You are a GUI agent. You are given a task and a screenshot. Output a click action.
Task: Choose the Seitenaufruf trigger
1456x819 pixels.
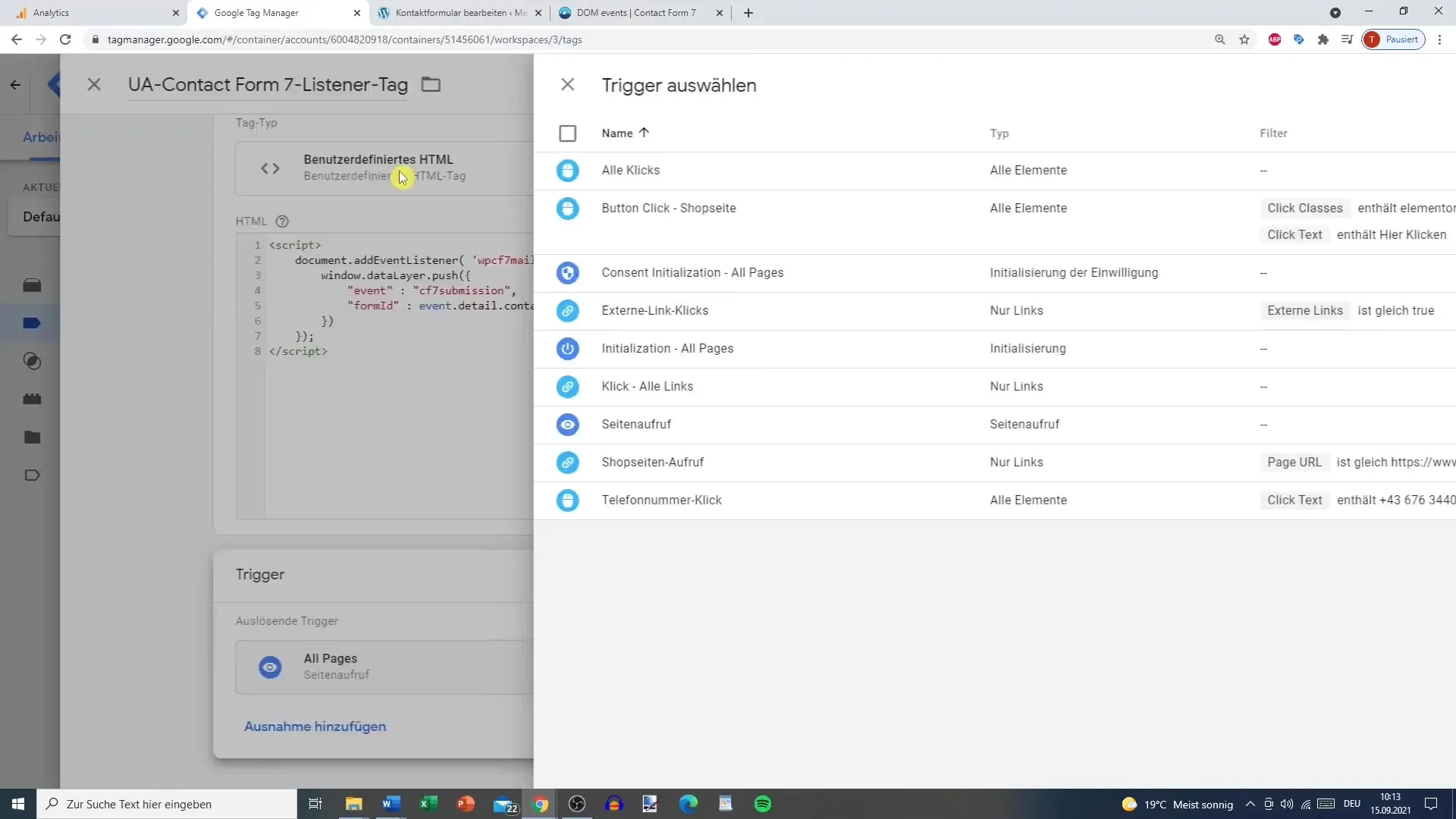636,425
